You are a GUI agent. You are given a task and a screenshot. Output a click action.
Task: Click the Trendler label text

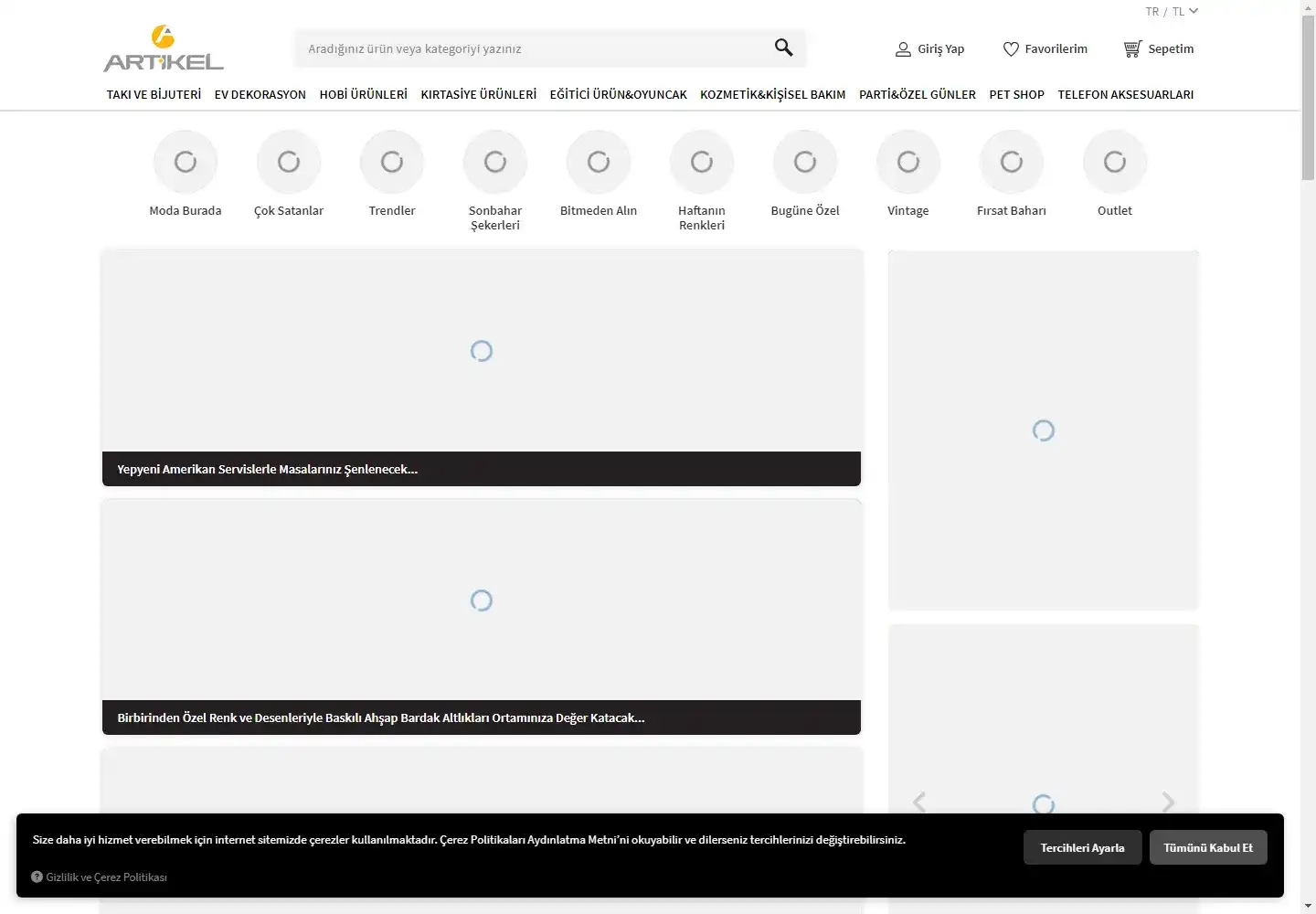pos(392,210)
